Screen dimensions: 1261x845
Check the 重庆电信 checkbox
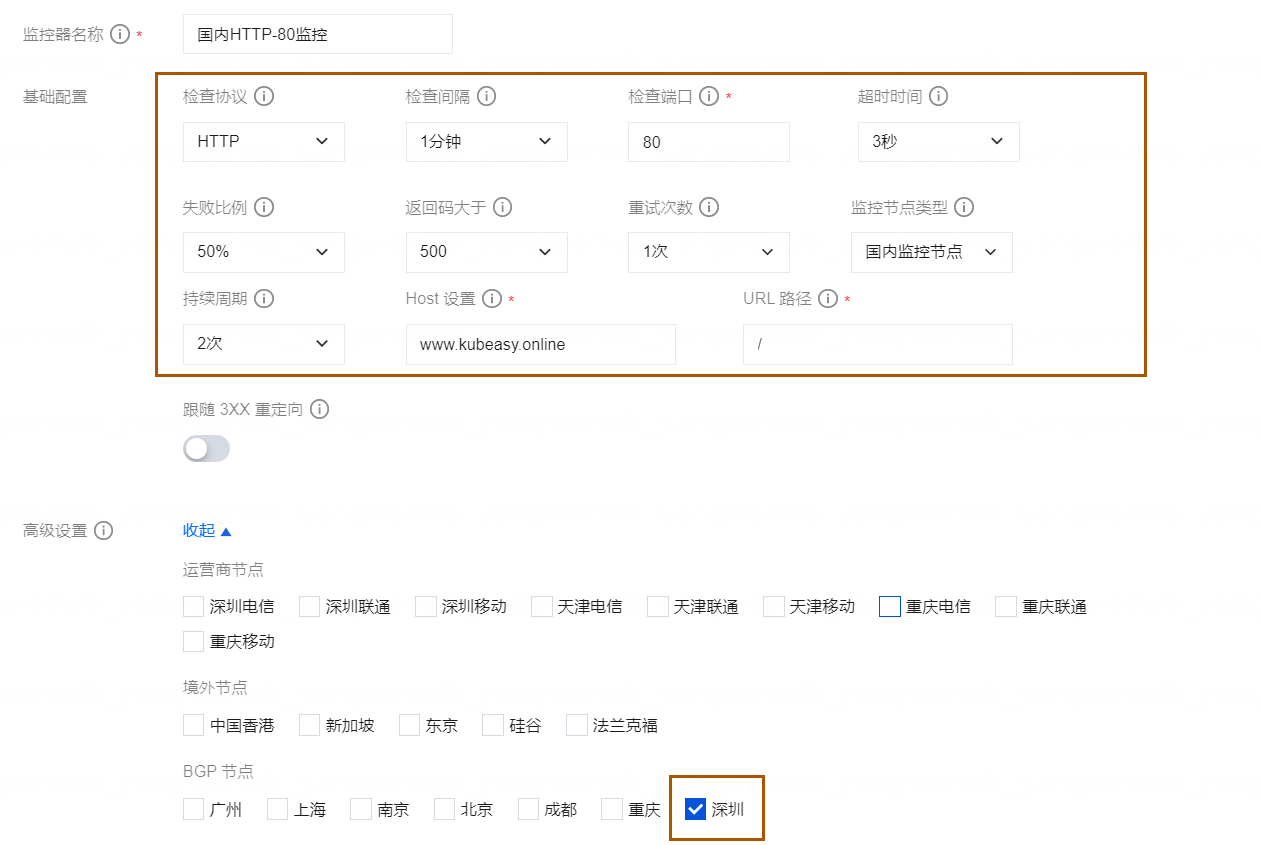[x=890, y=606]
